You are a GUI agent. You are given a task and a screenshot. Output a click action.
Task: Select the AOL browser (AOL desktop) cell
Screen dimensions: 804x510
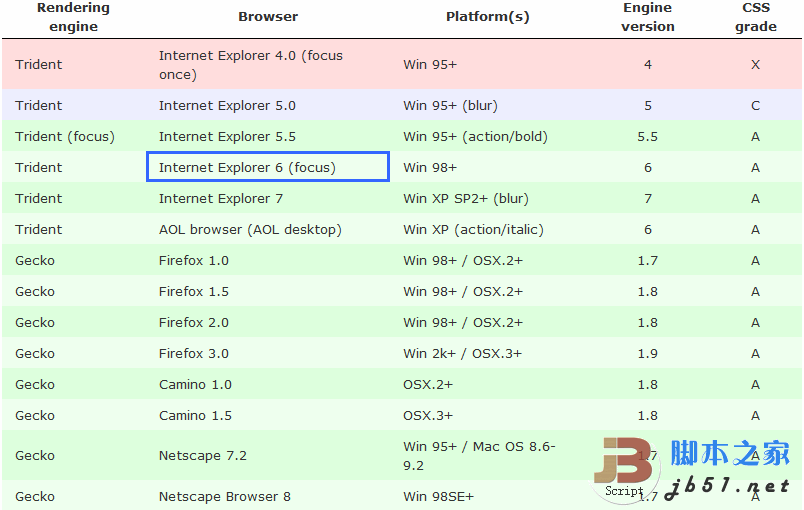268,229
